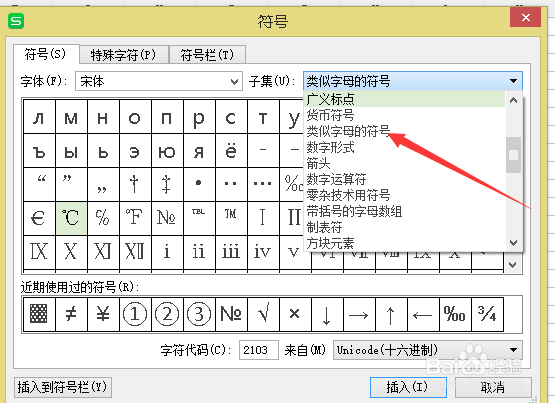Click symbol grid scroll down arrow

tap(513, 265)
